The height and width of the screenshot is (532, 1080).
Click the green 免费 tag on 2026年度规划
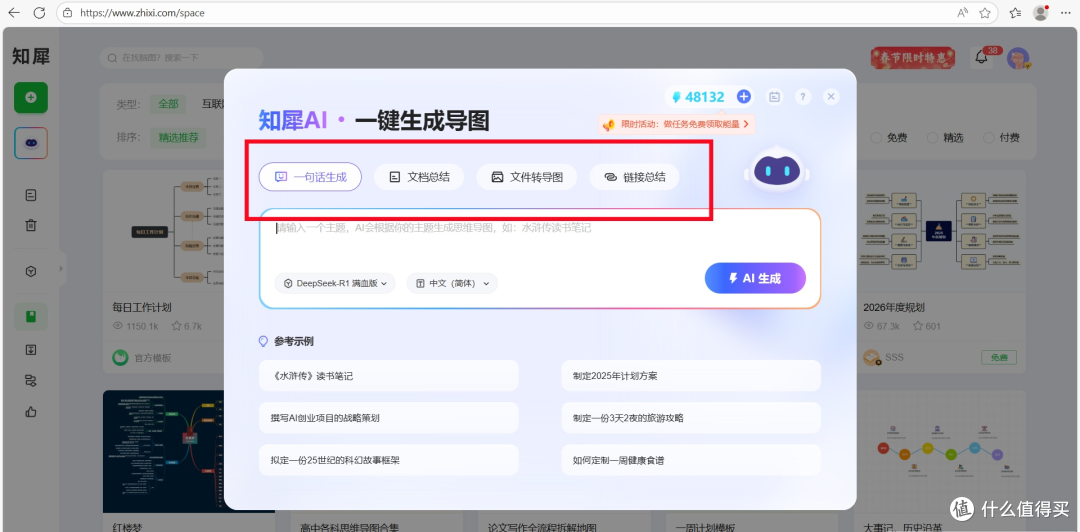[999, 358]
